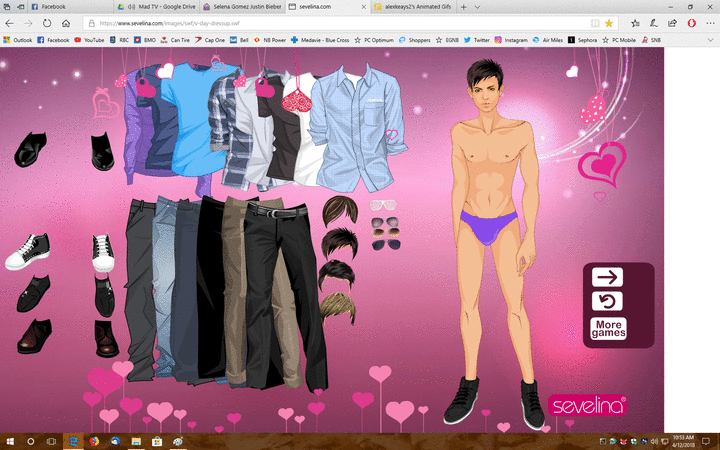Click the sevelina logo
This screenshot has height=450, width=720.
click(x=587, y=405)
